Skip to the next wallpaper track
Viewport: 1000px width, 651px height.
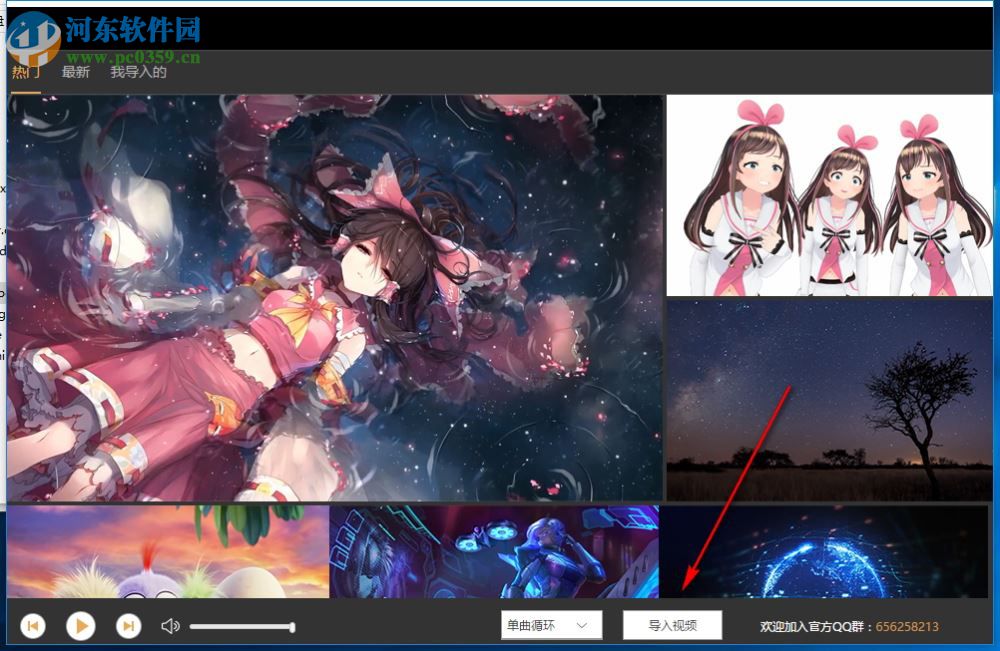(128, 626)
